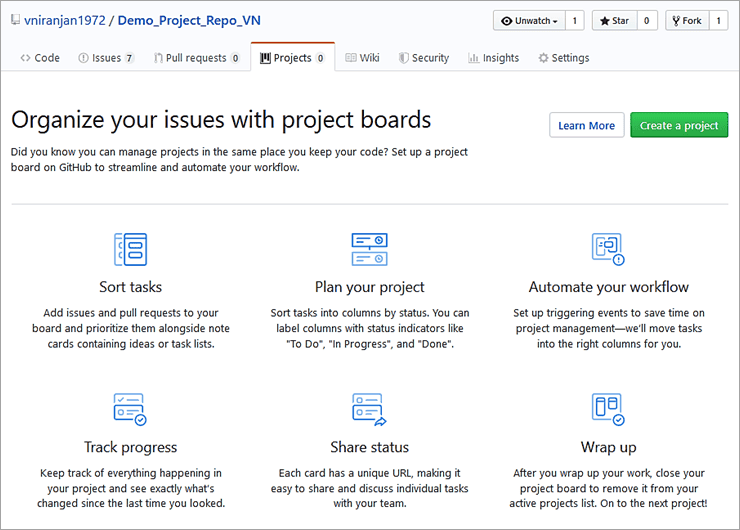This screenshot has height=530, width=740.
Task: Click the "Plan your project" heading
Action: 370,287
